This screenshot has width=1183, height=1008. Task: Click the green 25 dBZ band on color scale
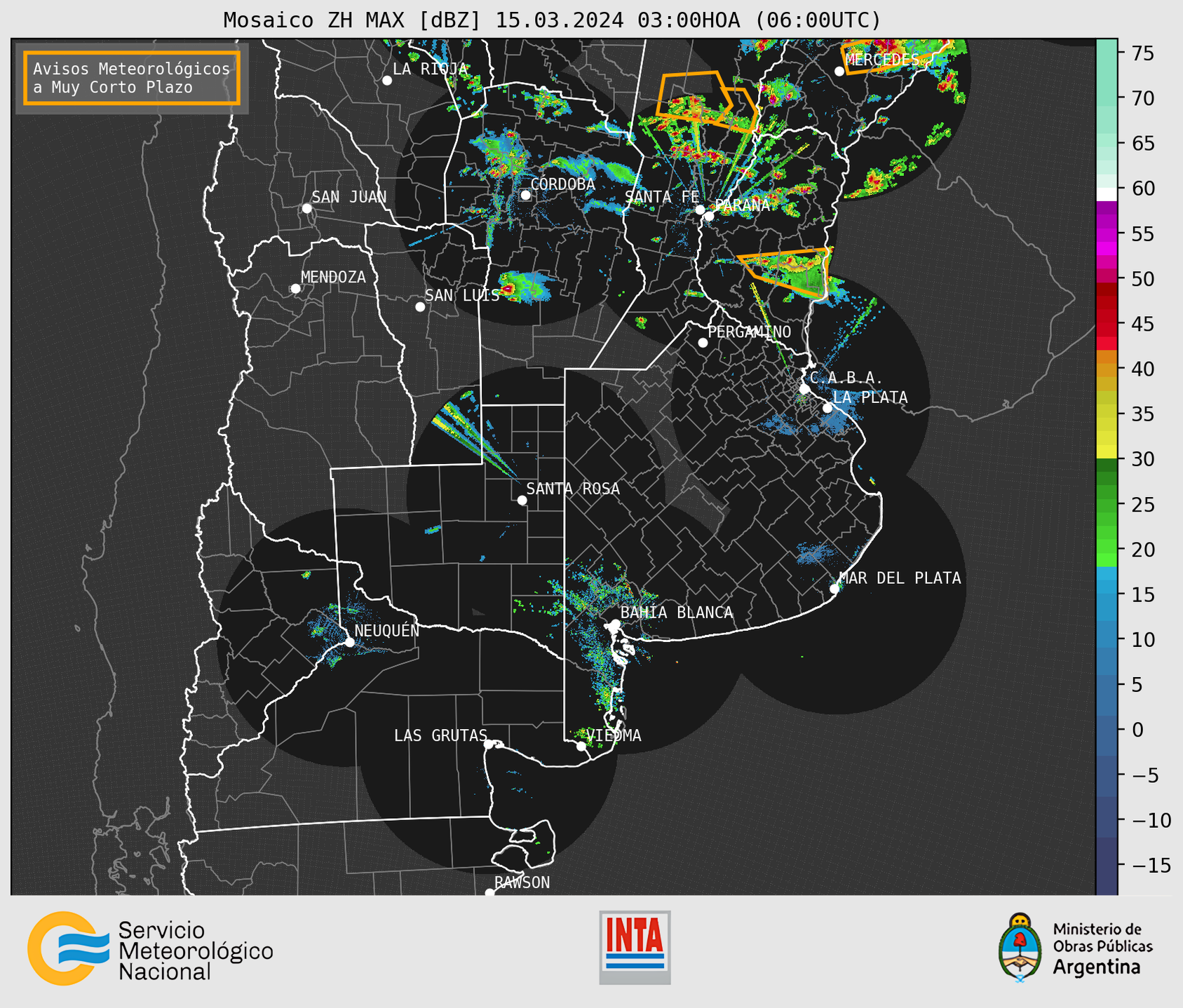pos(1107,505)
